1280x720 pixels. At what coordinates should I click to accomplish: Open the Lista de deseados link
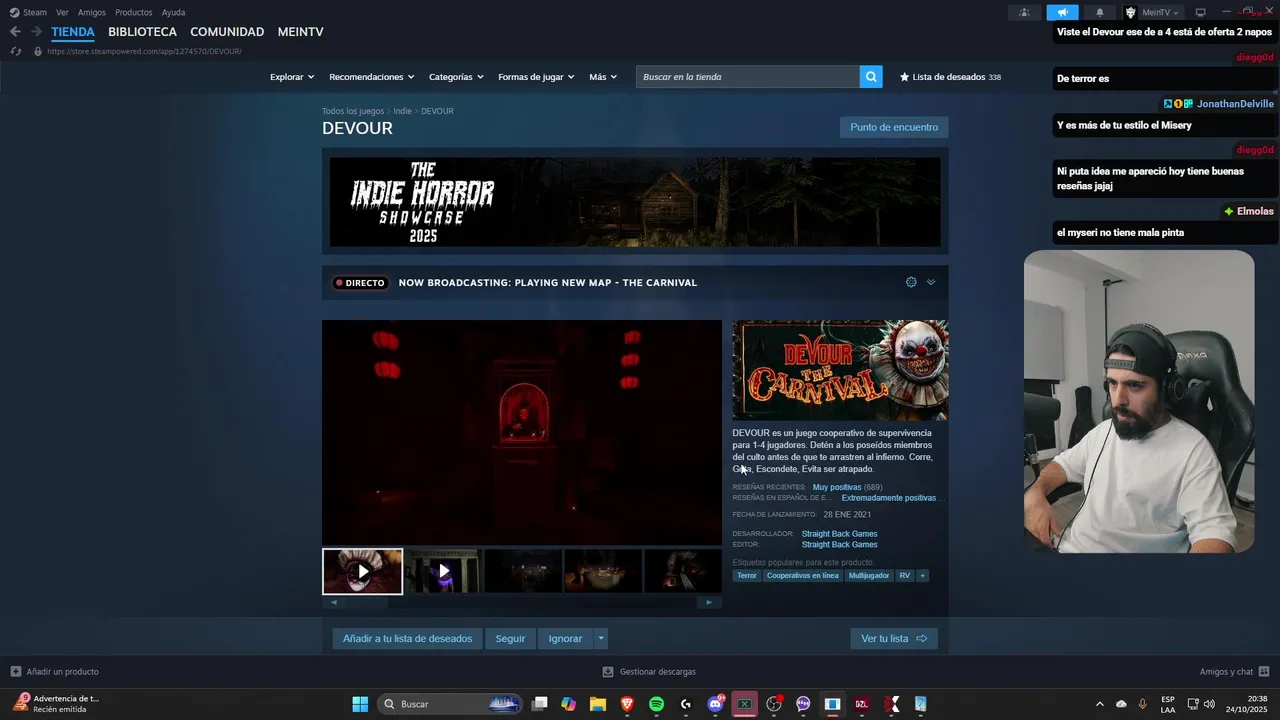pos(950,77)
